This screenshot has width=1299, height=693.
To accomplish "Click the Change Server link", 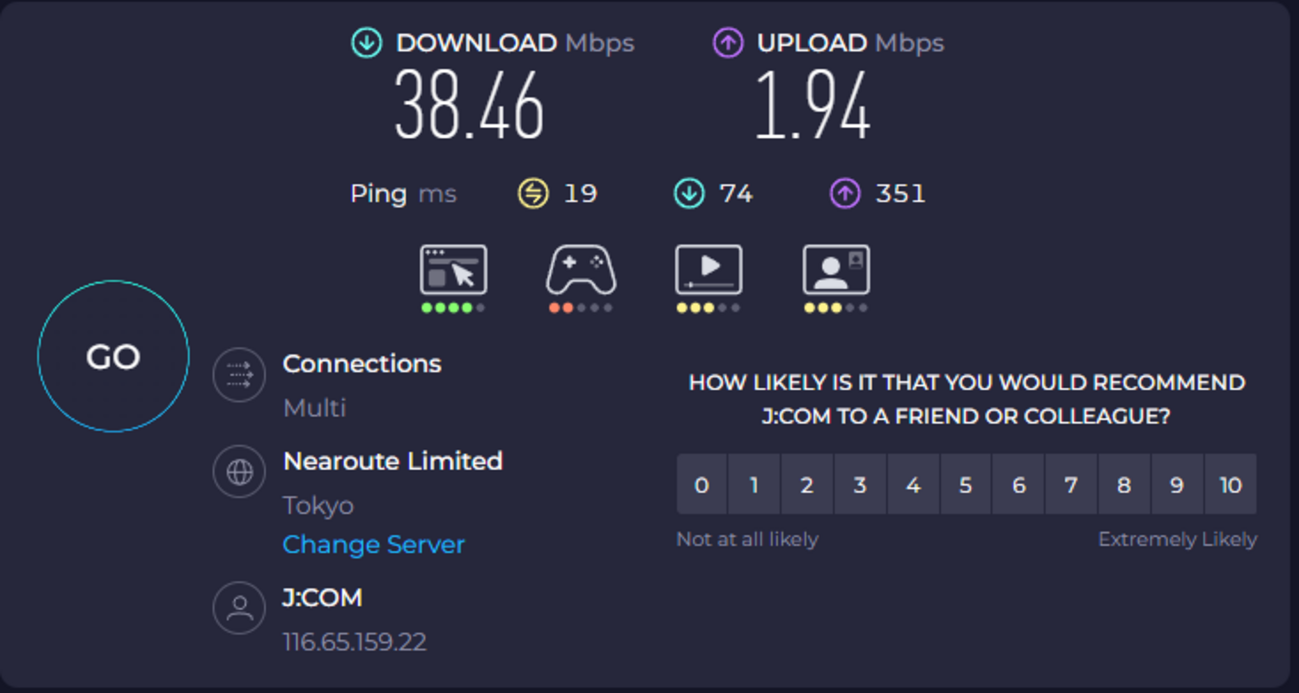I will click(x=373, y=545).
